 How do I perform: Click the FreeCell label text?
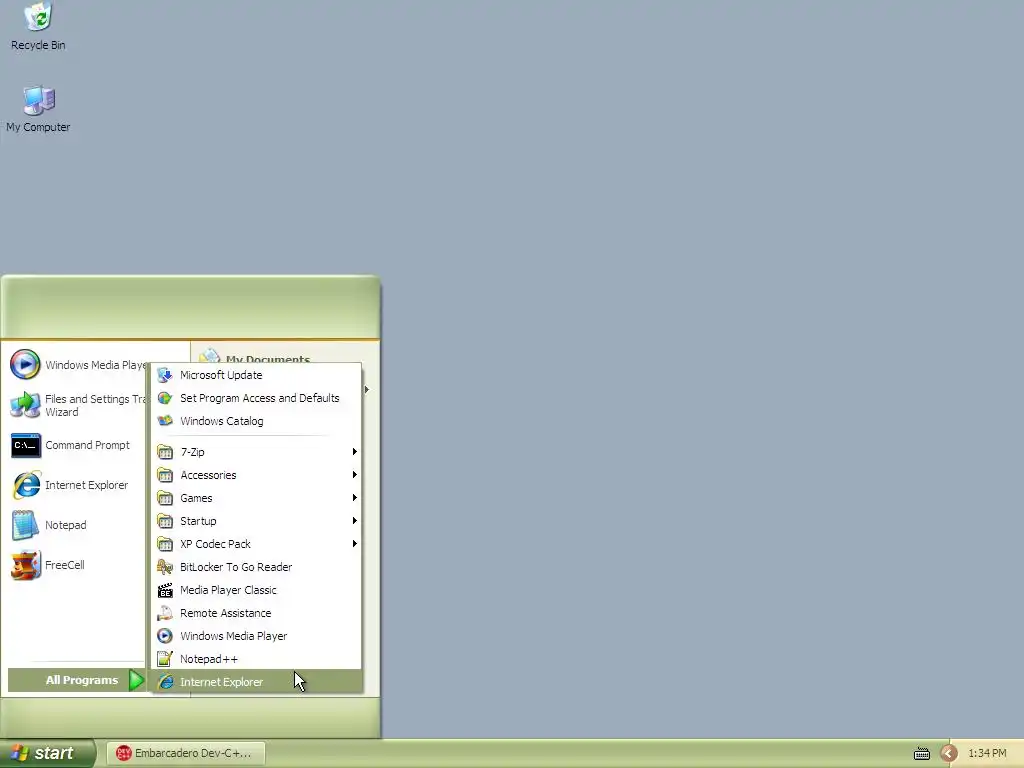point(65,565)
